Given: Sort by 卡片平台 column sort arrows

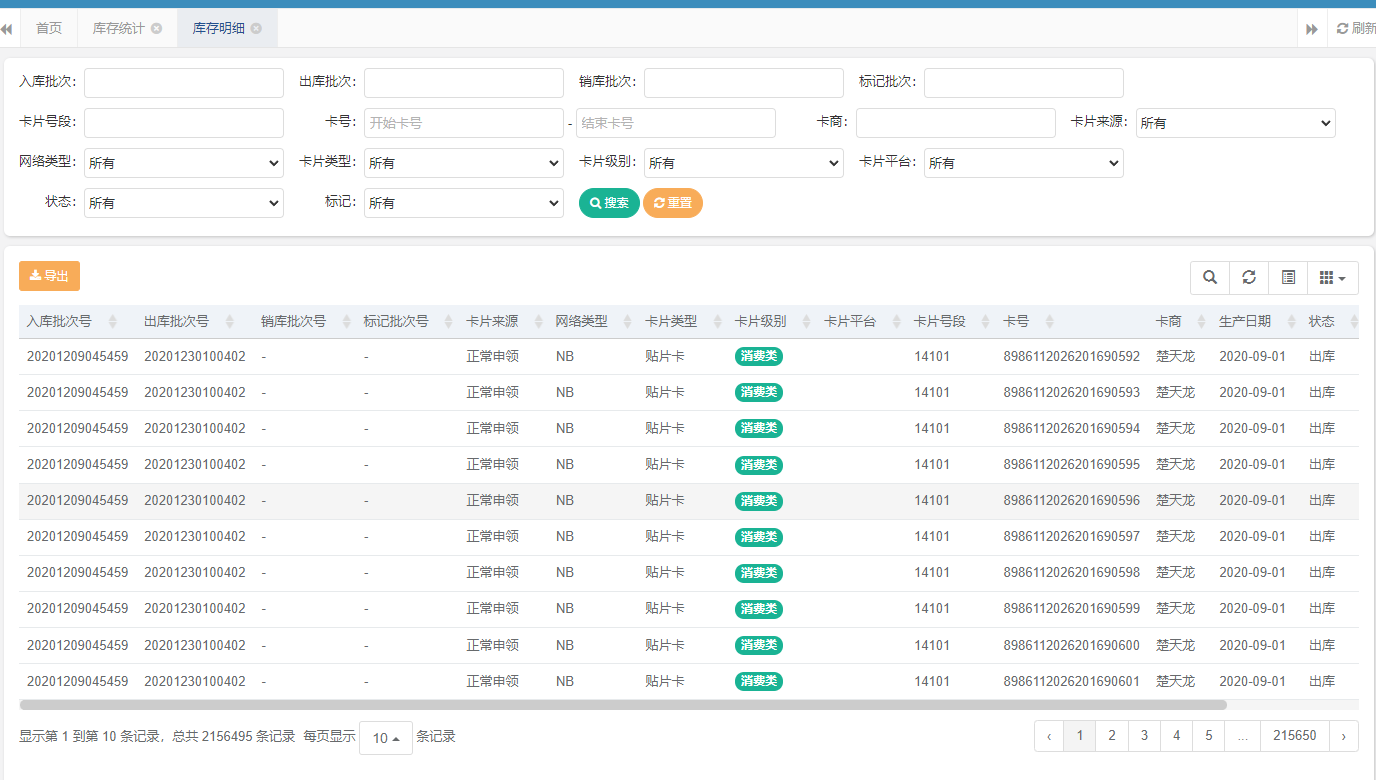Looking at the screenshot, I should pos(897,322).
